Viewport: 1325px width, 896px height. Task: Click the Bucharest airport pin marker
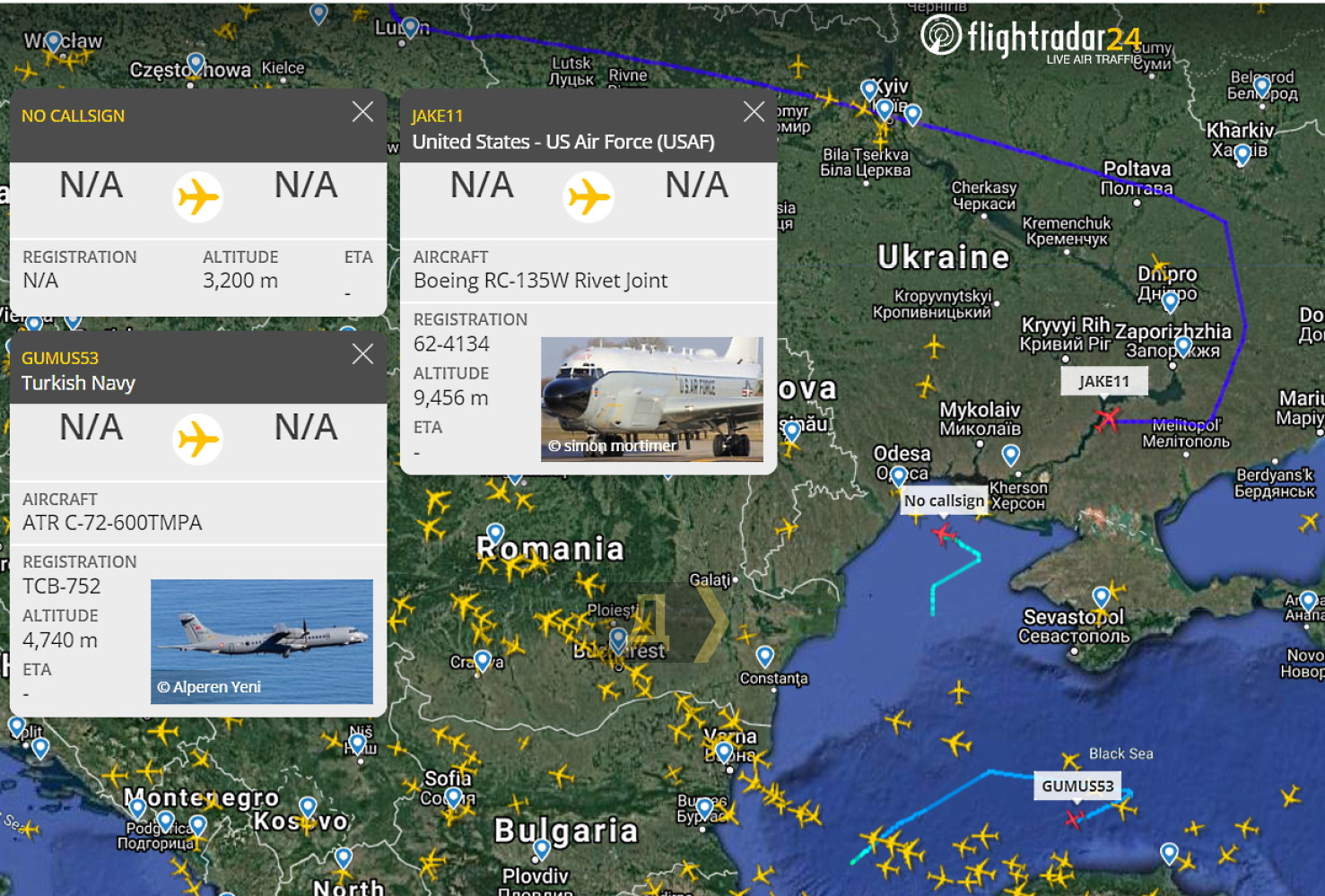point(618,639)
